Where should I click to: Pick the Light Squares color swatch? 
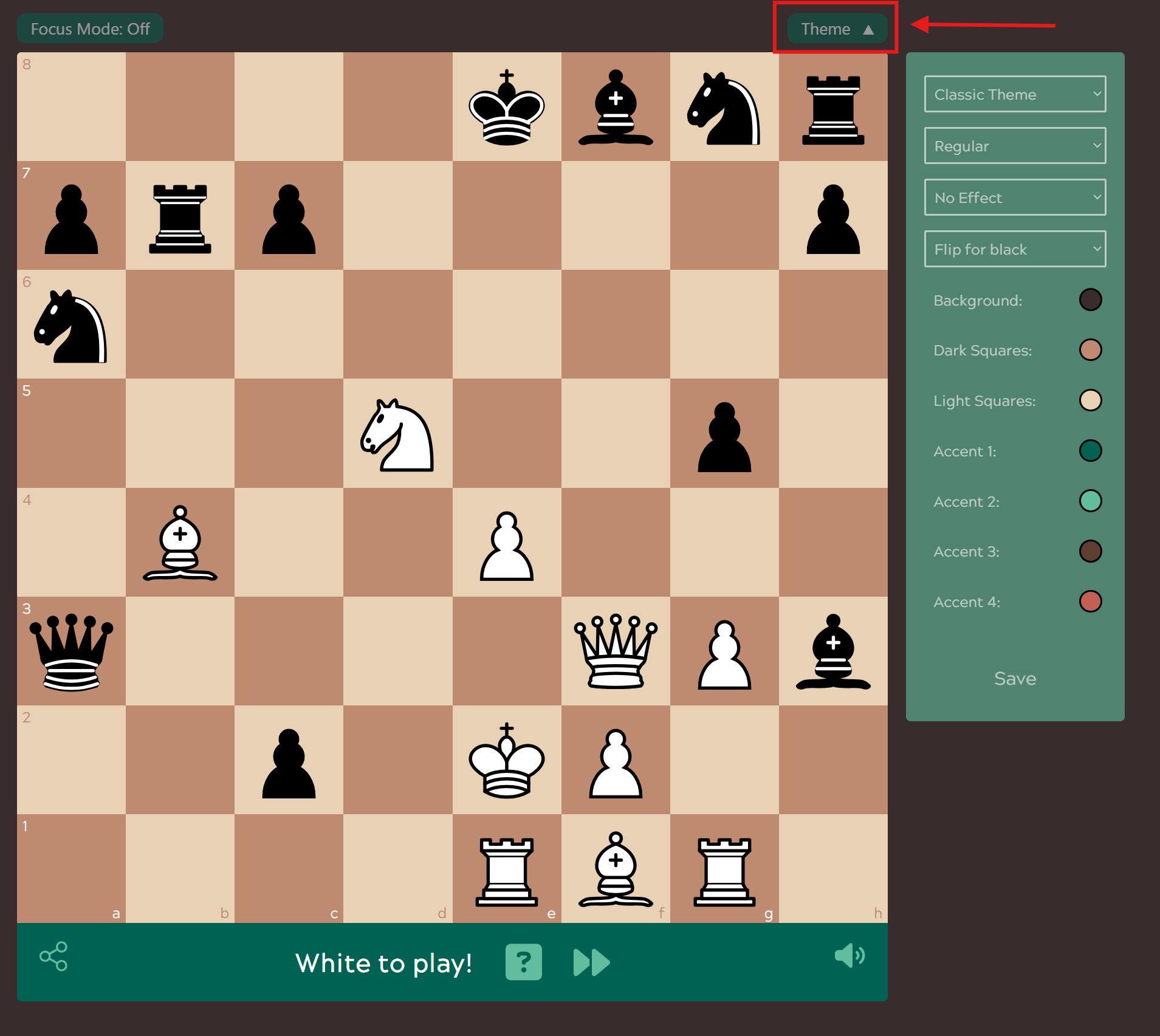point(1091,400)
